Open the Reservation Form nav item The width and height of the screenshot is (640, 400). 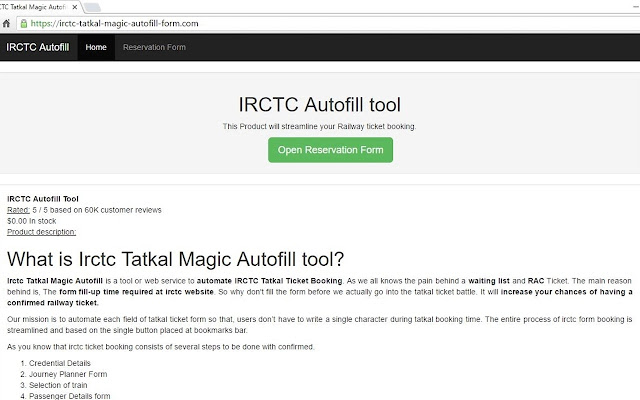click(154, 47)
